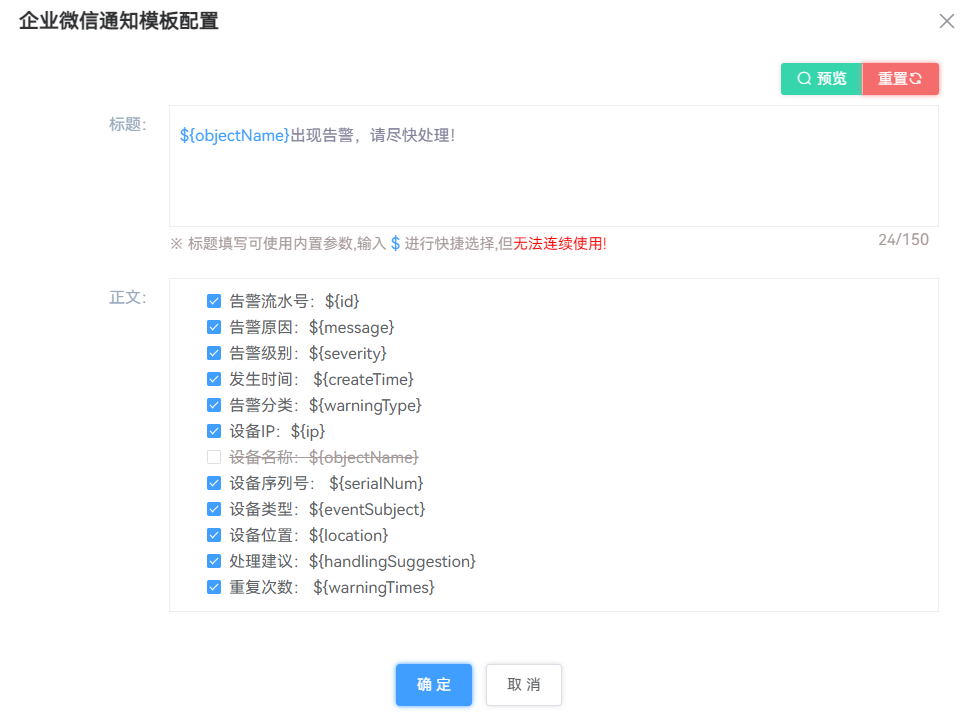Toggle the 设备IP ${ip} checkbox
This screenshot has height=713, width=967.
click(214, 431)
